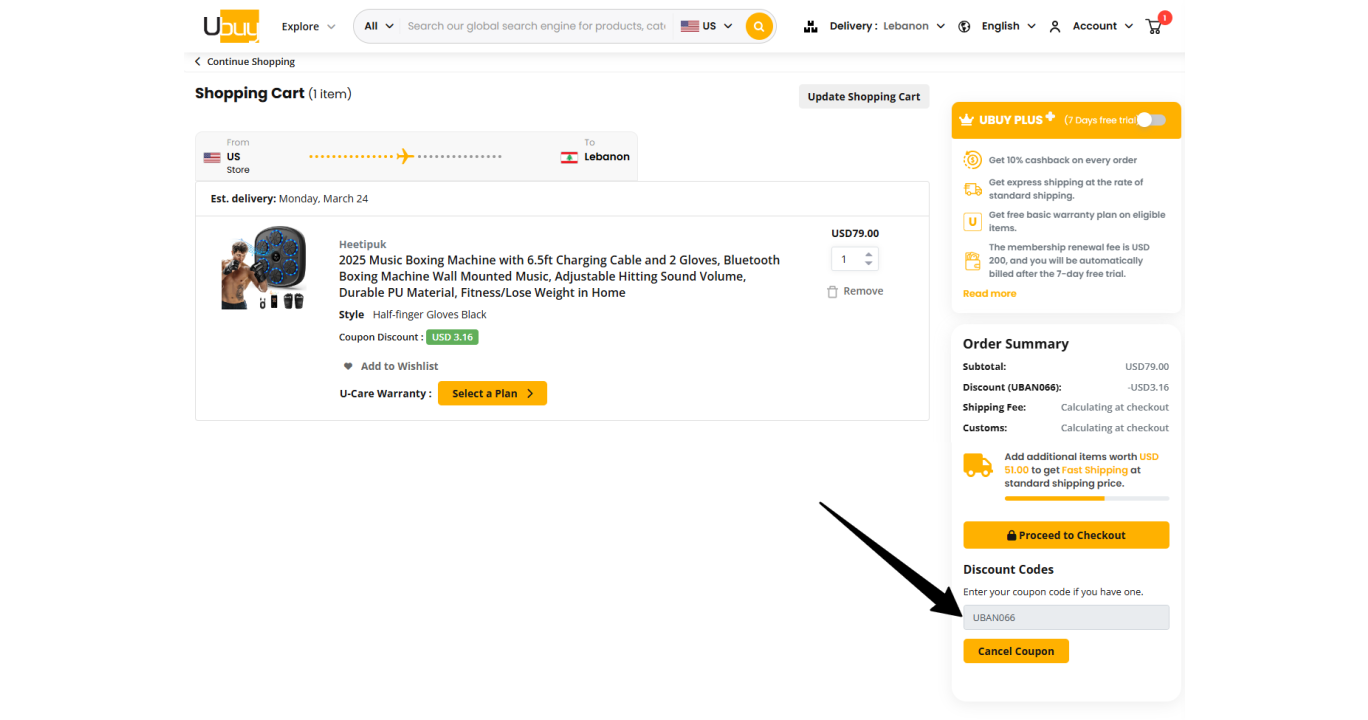Click the US flag in search bar
Image resolution: width=1368 pixels, height=720 pixels.
[690, 26]
